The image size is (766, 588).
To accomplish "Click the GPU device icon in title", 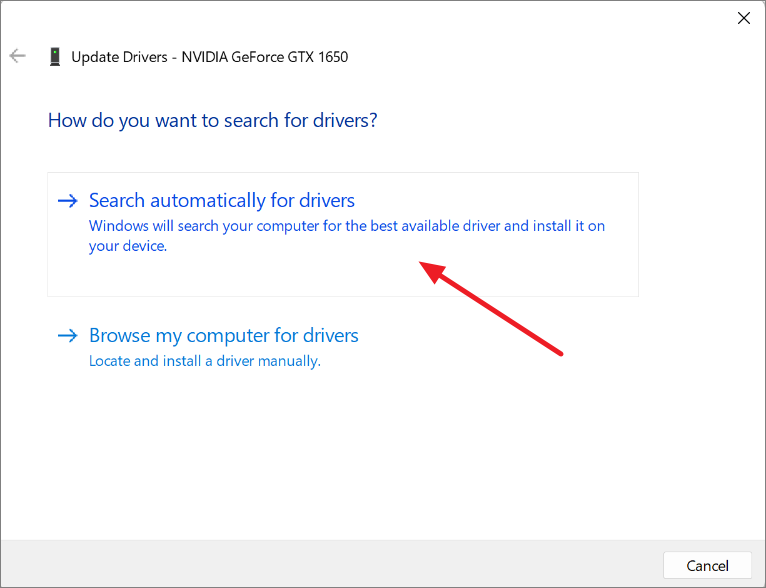I will [55, 57].
